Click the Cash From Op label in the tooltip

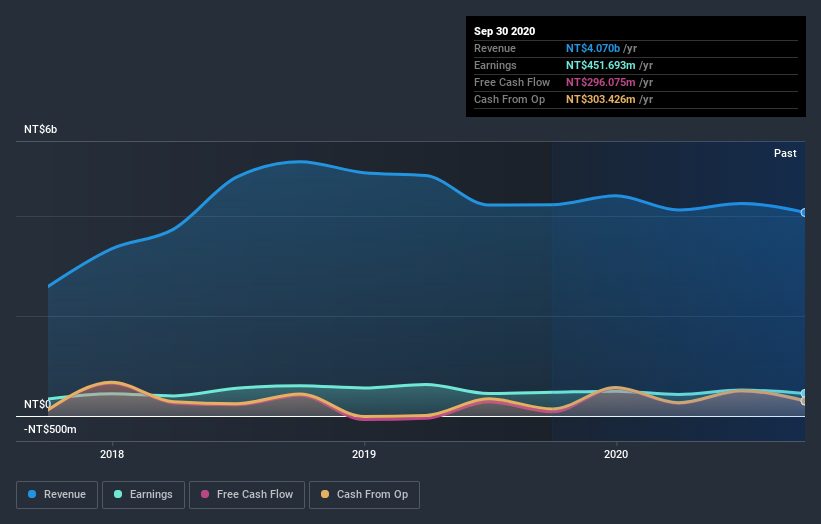(509, 99)
